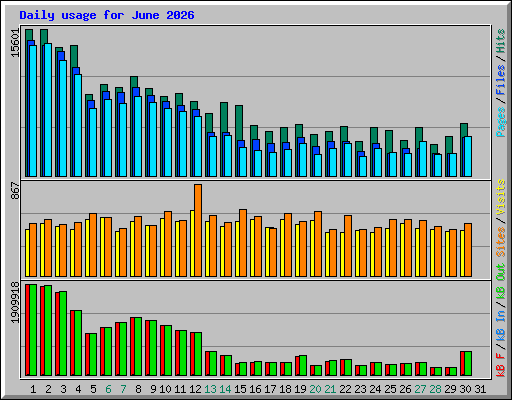This screenshot has width=512, height=400.
Task: Select day label 12 on the x-axis
Action: [x=195, y=389]
